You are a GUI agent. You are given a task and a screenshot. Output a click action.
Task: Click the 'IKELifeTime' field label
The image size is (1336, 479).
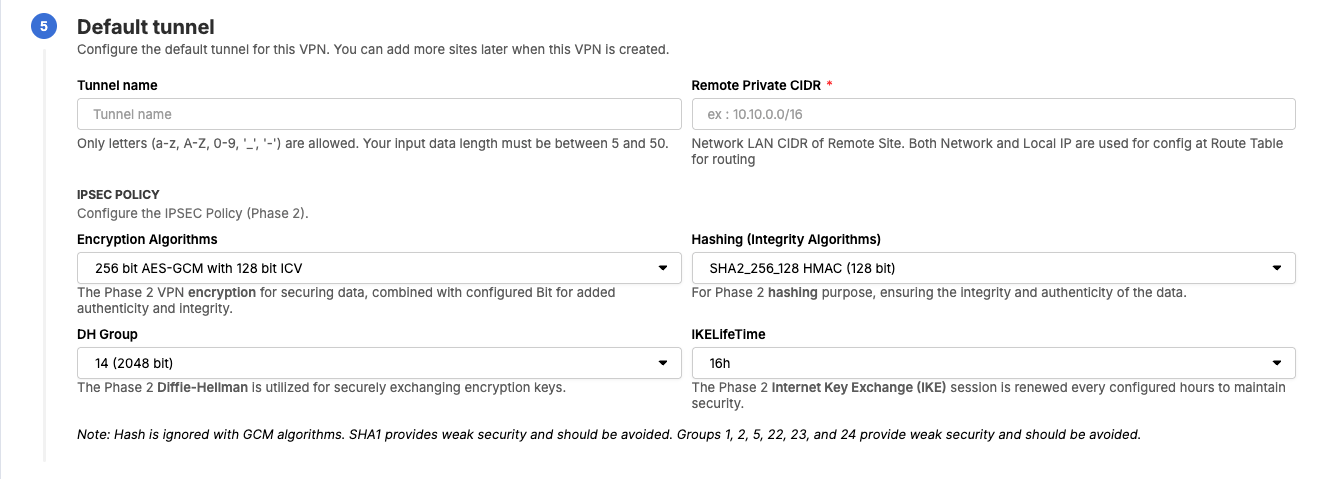[x=728, y=334]
